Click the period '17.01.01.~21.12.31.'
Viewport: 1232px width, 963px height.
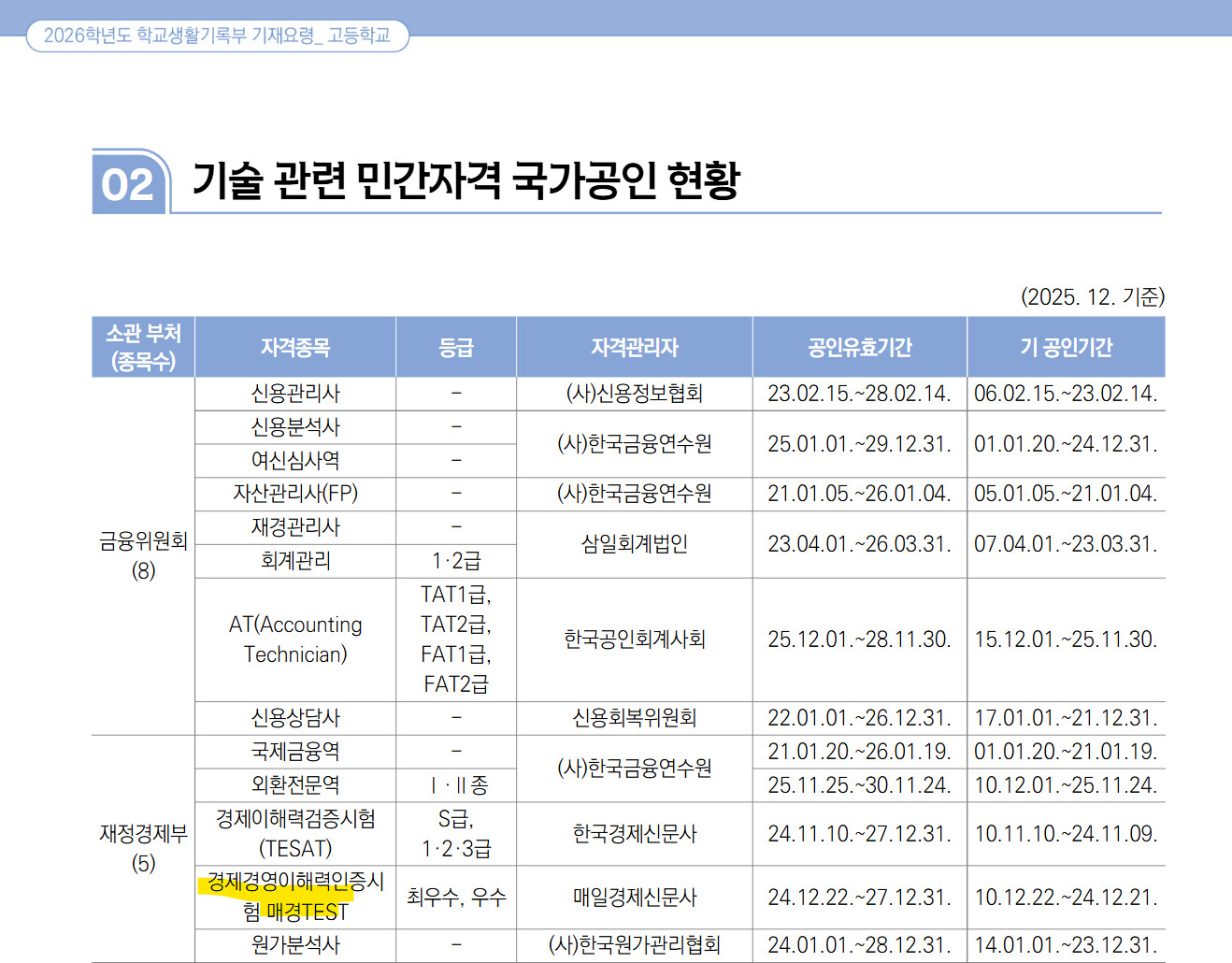tap(1066, 718)
